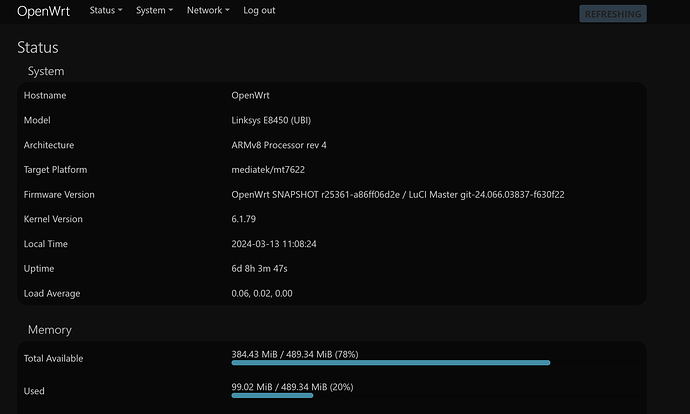Screen dimensions: 690x414
Task: Click the Local Time row label
Action: [x=46, y=244]
